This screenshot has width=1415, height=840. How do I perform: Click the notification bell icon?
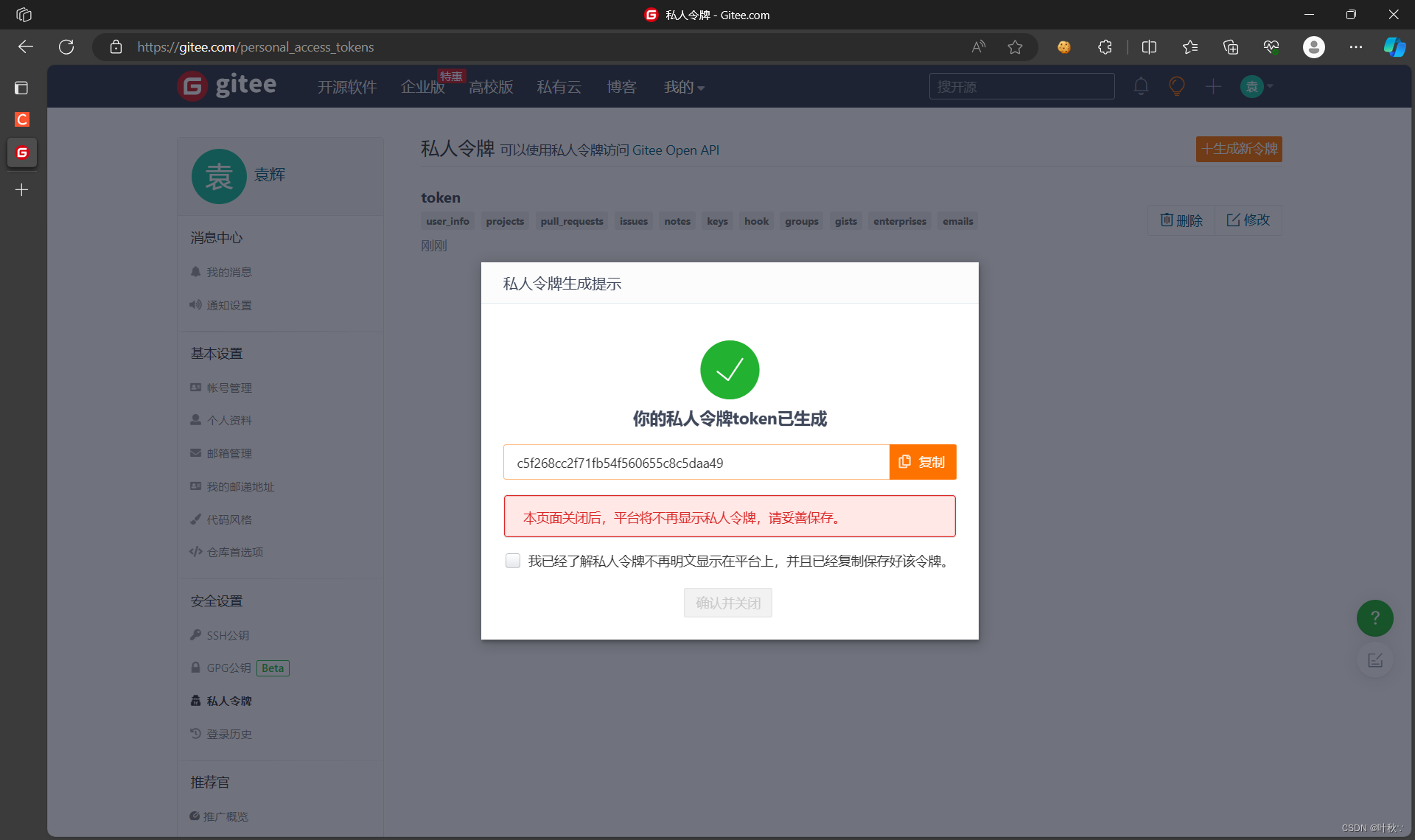[x=1140, y=86]
